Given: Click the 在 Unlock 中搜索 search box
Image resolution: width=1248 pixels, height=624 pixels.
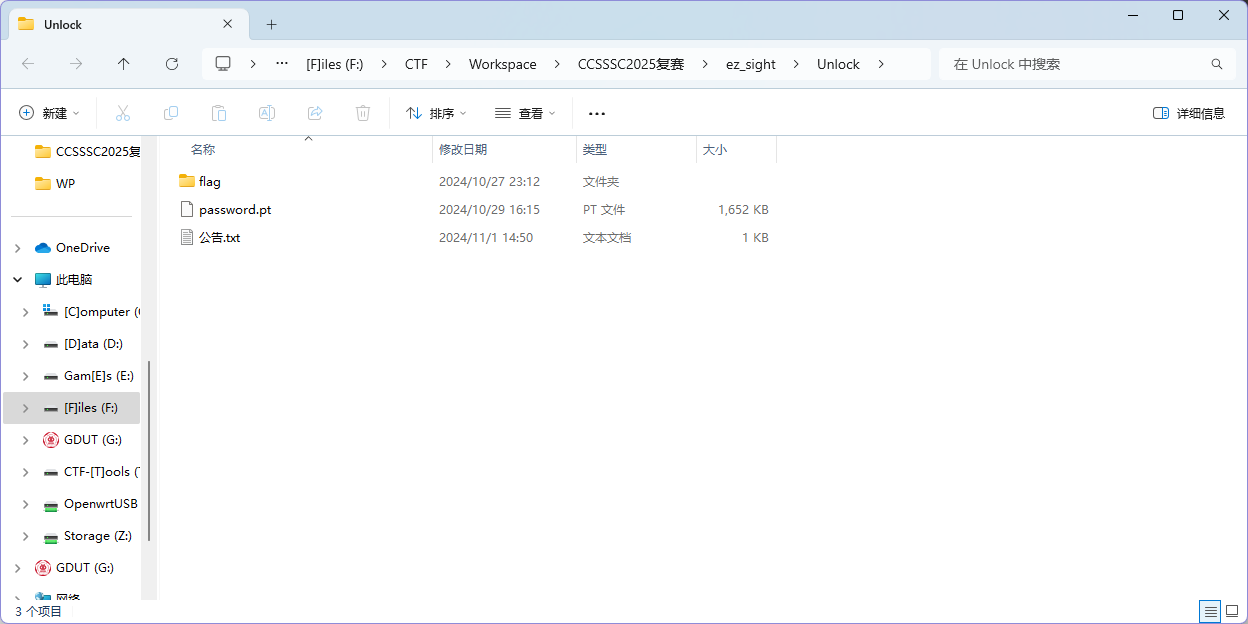Looking at the screenshot, I should pyautogui.click(x=1075, y=64).
